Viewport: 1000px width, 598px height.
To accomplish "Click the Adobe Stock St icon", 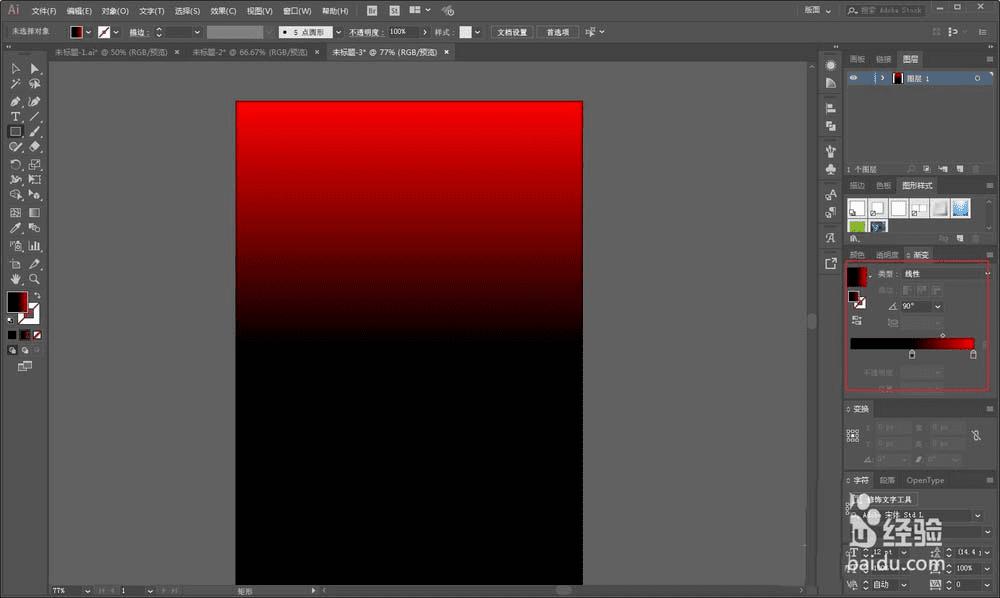I will [x=395, y=10].
